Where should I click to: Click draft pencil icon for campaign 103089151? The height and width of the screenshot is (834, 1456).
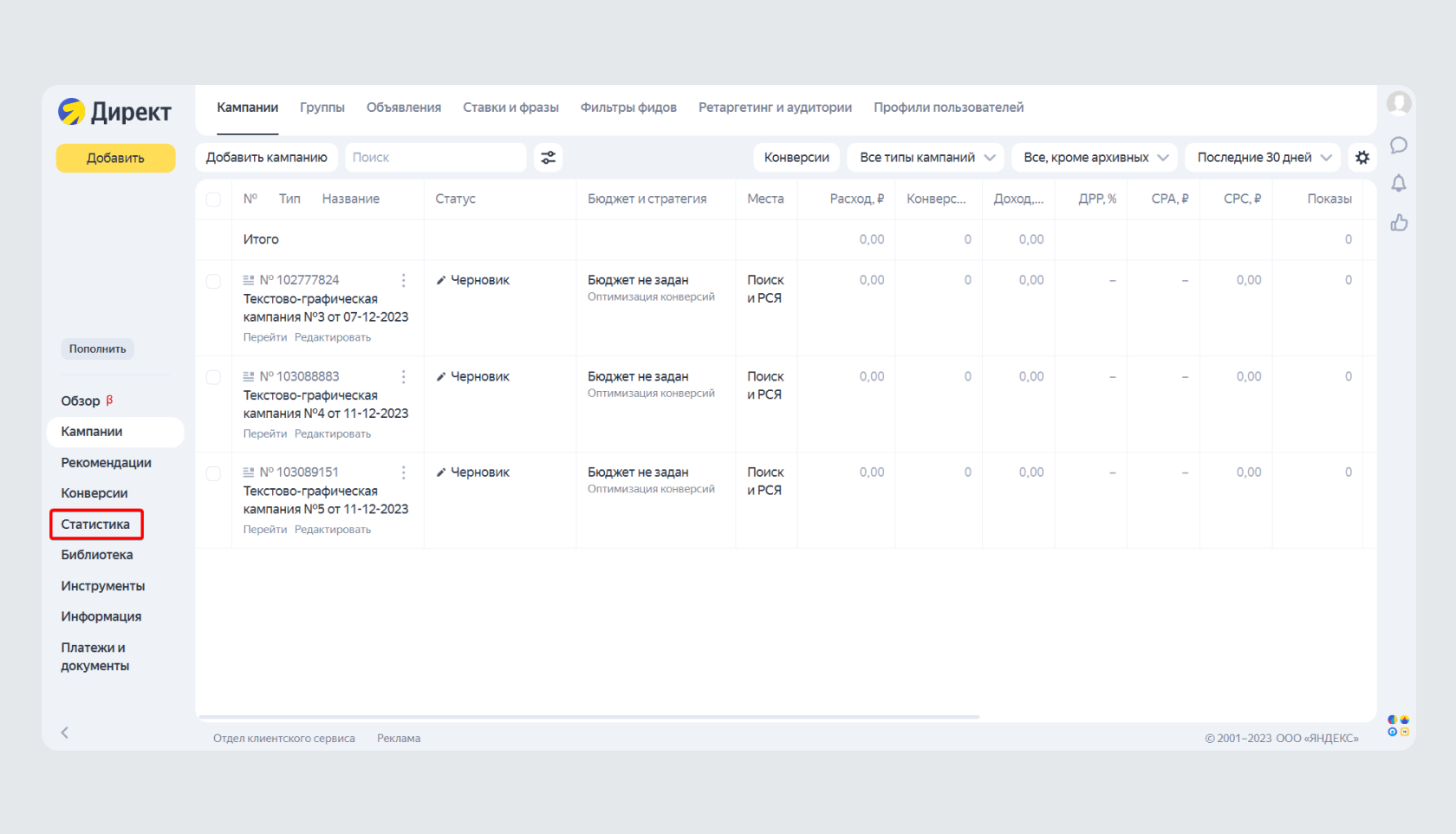click(x=441, y=472)
